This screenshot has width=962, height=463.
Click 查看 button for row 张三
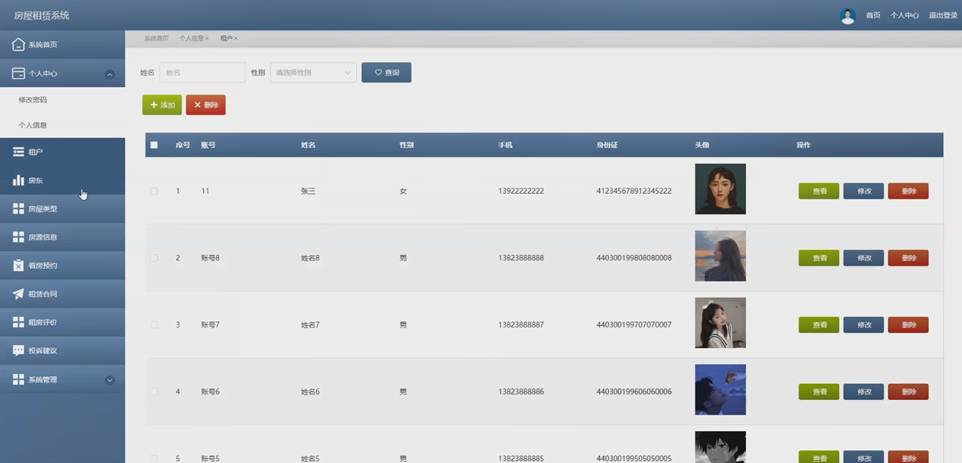[x=818, y=191]
